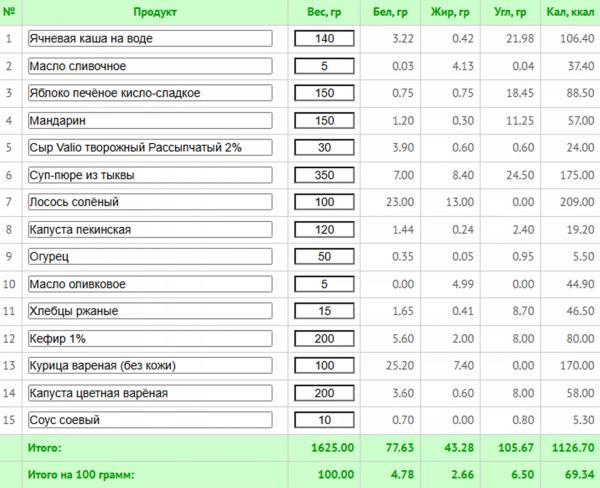Screen dimensions: 600x488
Task: Click the weight field for Капуста пекинская
Action: (x=324, y=230)
